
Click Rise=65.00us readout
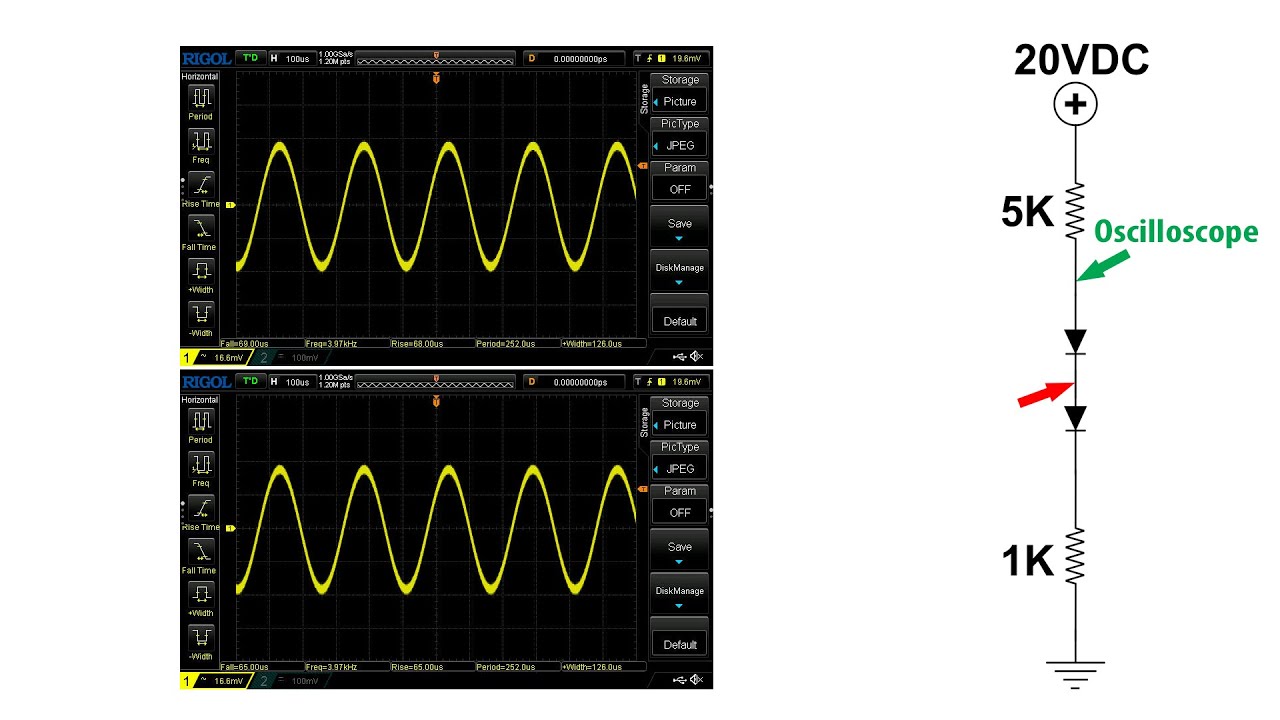coord(418,666)
